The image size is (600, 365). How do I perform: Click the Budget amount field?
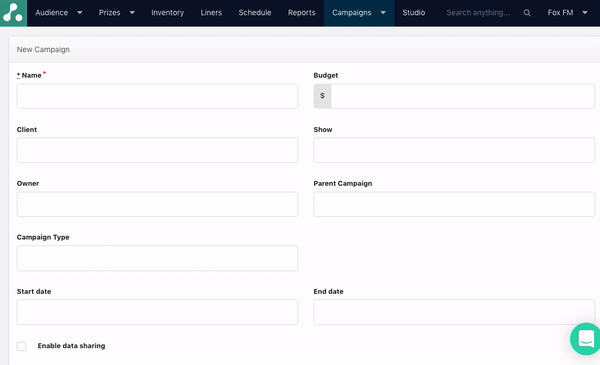coord(463,96)
